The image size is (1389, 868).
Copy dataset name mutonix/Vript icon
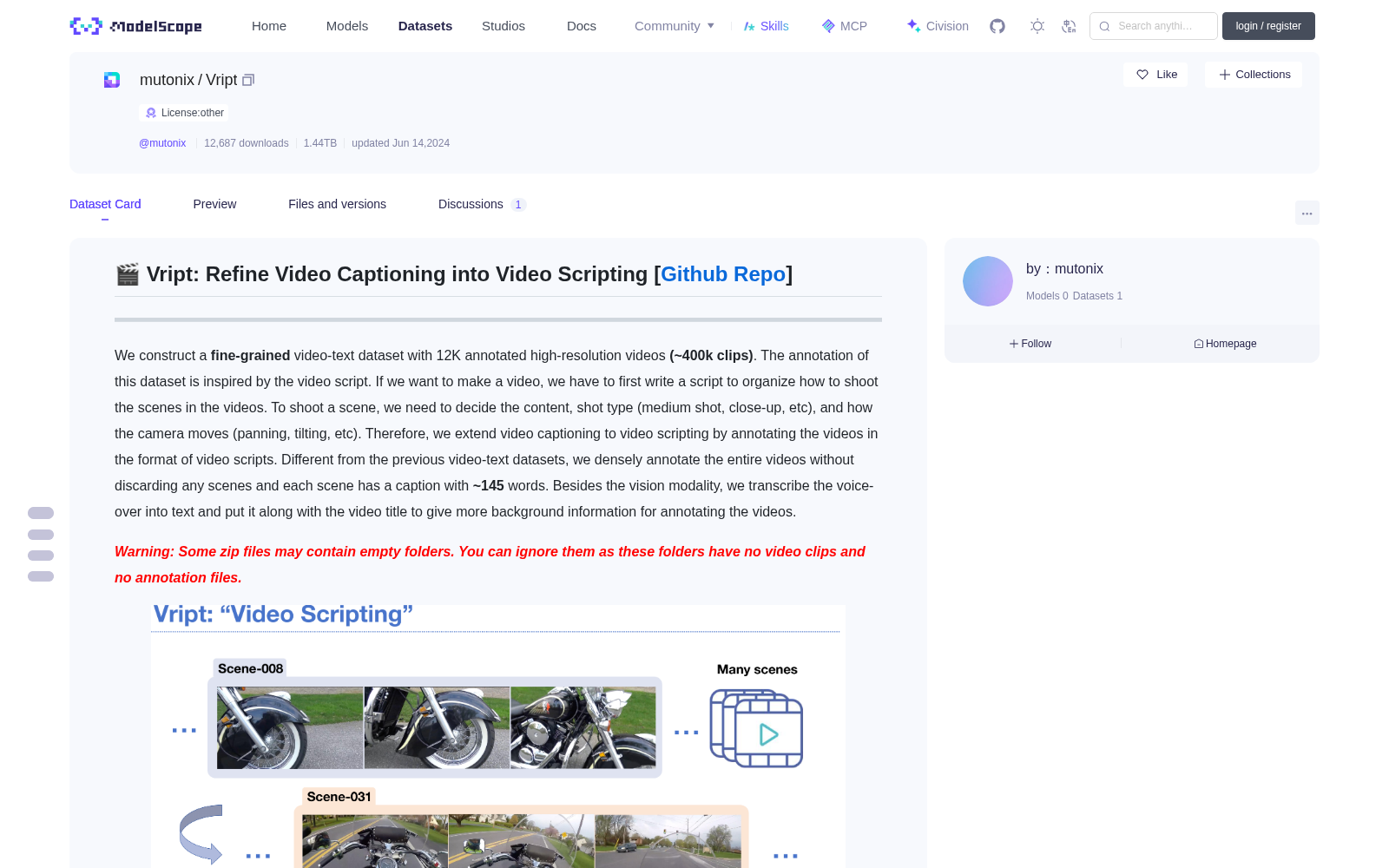pyautogui.click(x=248, y=80)
